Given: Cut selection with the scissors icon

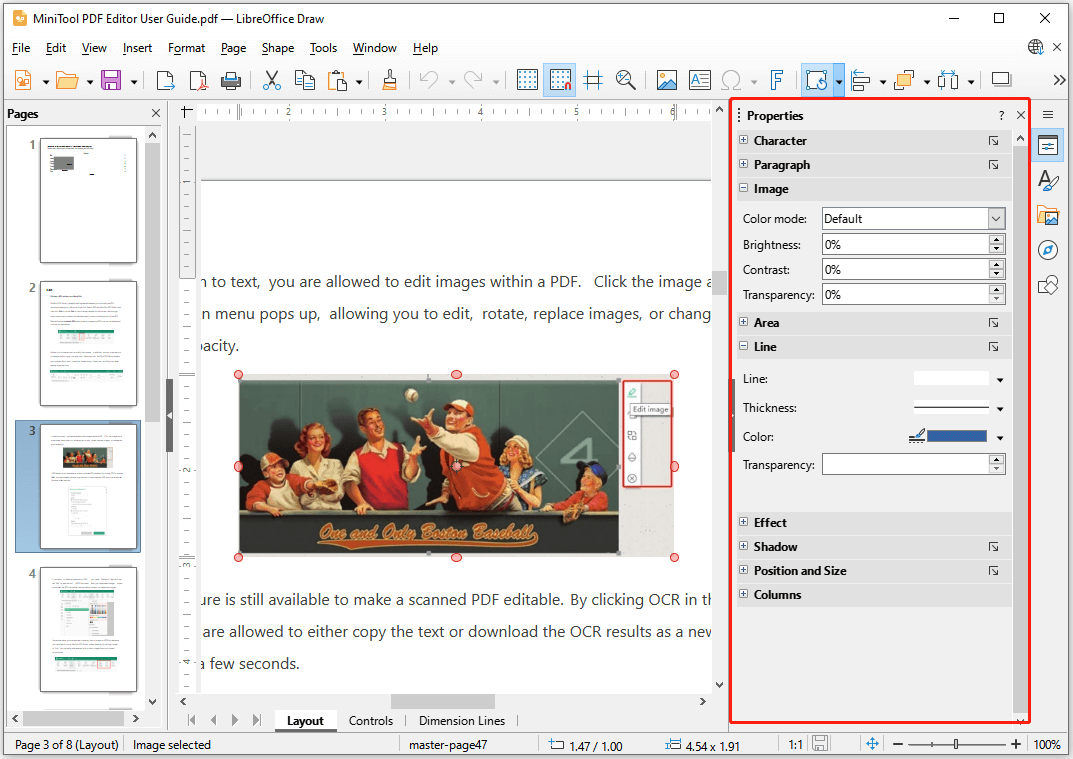Looking at the screenshot, I should pyautogui.click(x=272, y=80).
